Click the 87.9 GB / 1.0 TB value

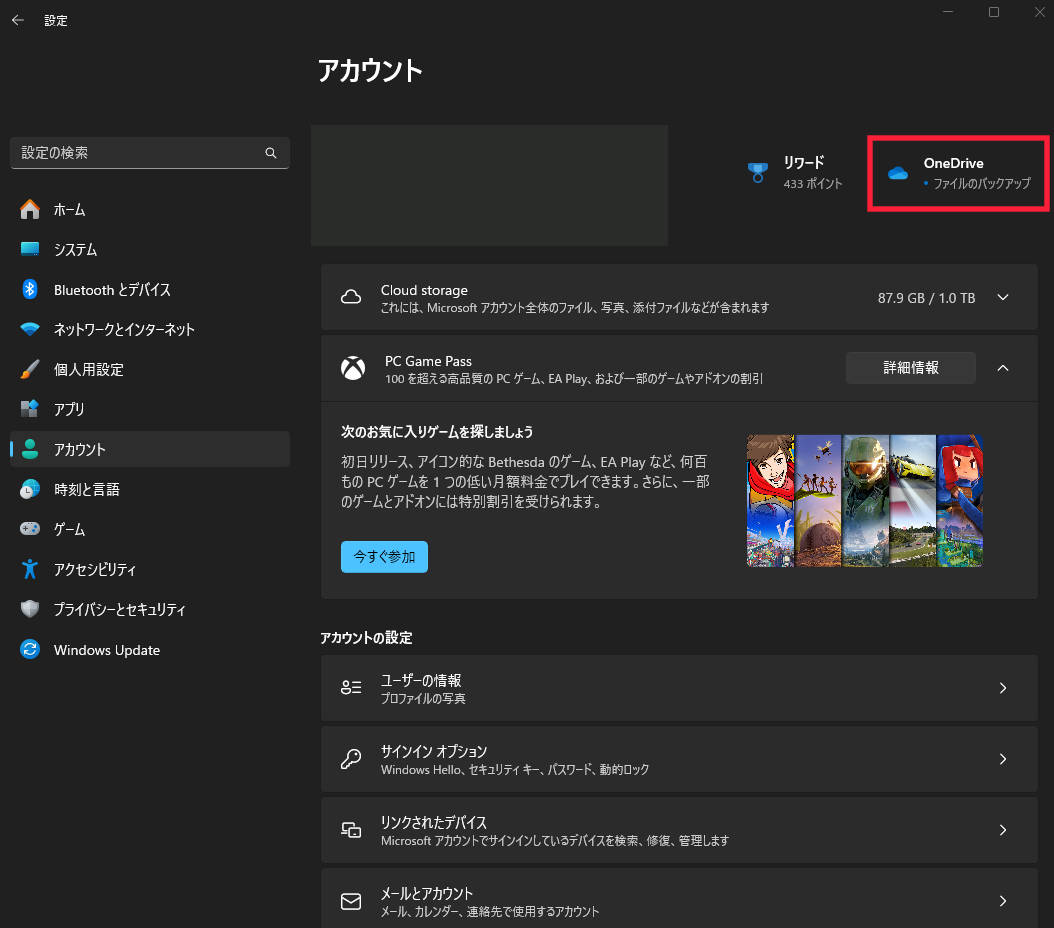tap(926, 298)
